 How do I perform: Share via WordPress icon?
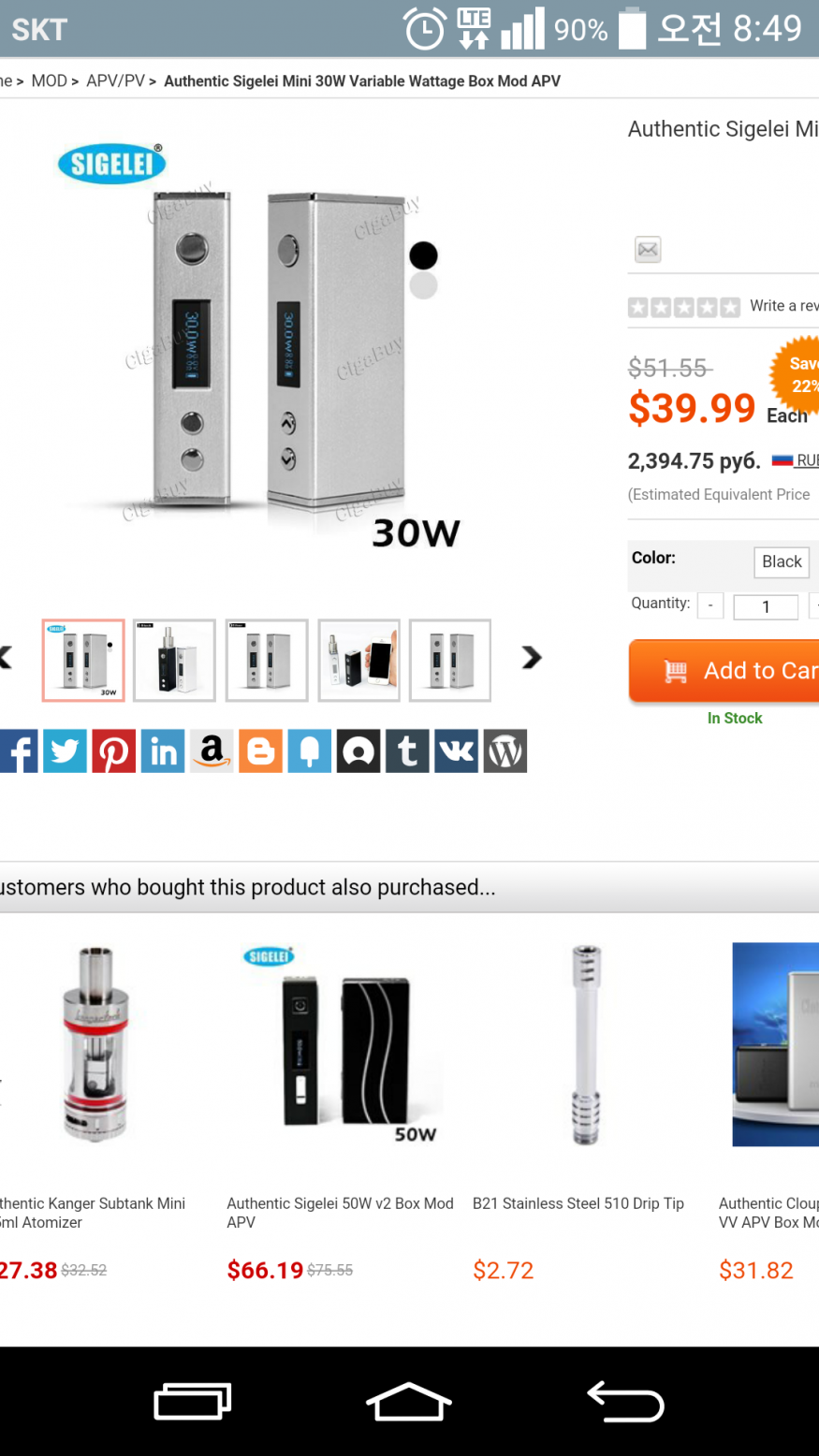(x=505, y=750)
